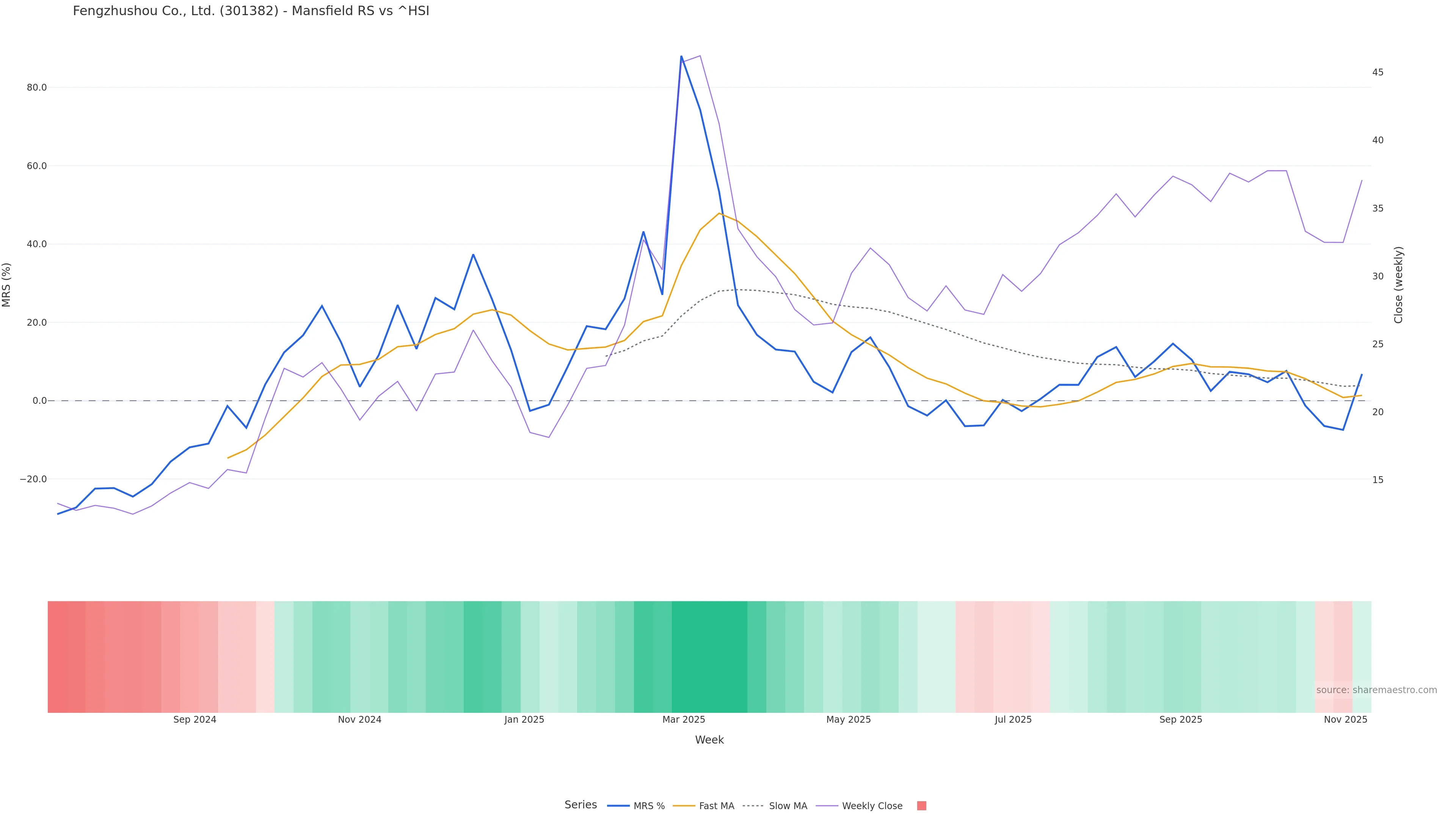This screenshot has height=819, width=1456.
Task: Click the sharemaestro.com source link
Action: coord(1394,690)
